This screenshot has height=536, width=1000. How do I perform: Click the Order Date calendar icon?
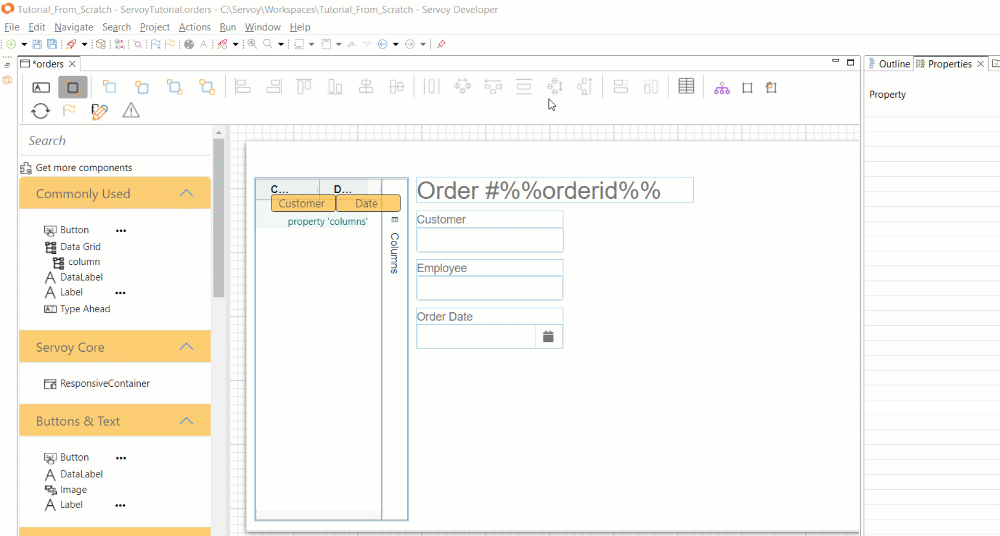548,337
